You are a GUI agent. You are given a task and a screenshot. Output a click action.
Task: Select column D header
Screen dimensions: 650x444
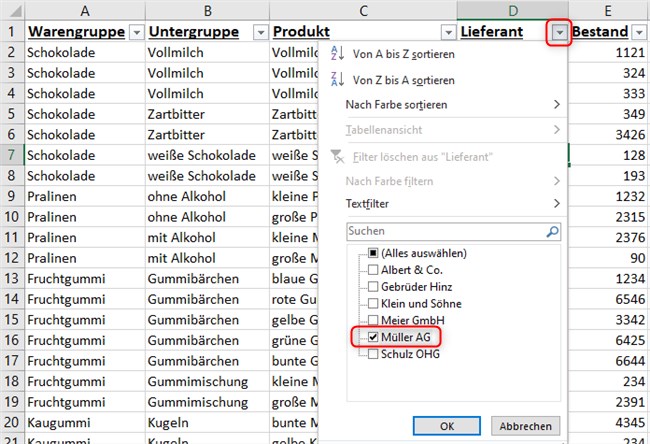pos(513,11)
